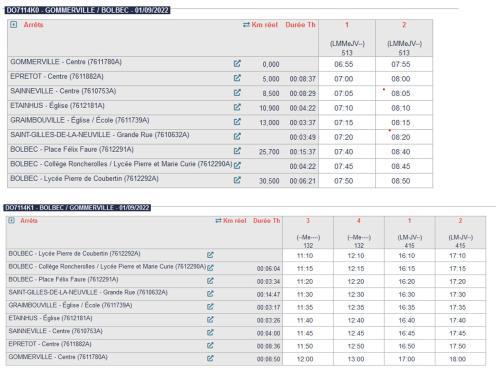The image size is (500, 377).
Task: Open edit icon for GOMMERVILLE - Centre top row
Action: [237, 63]
